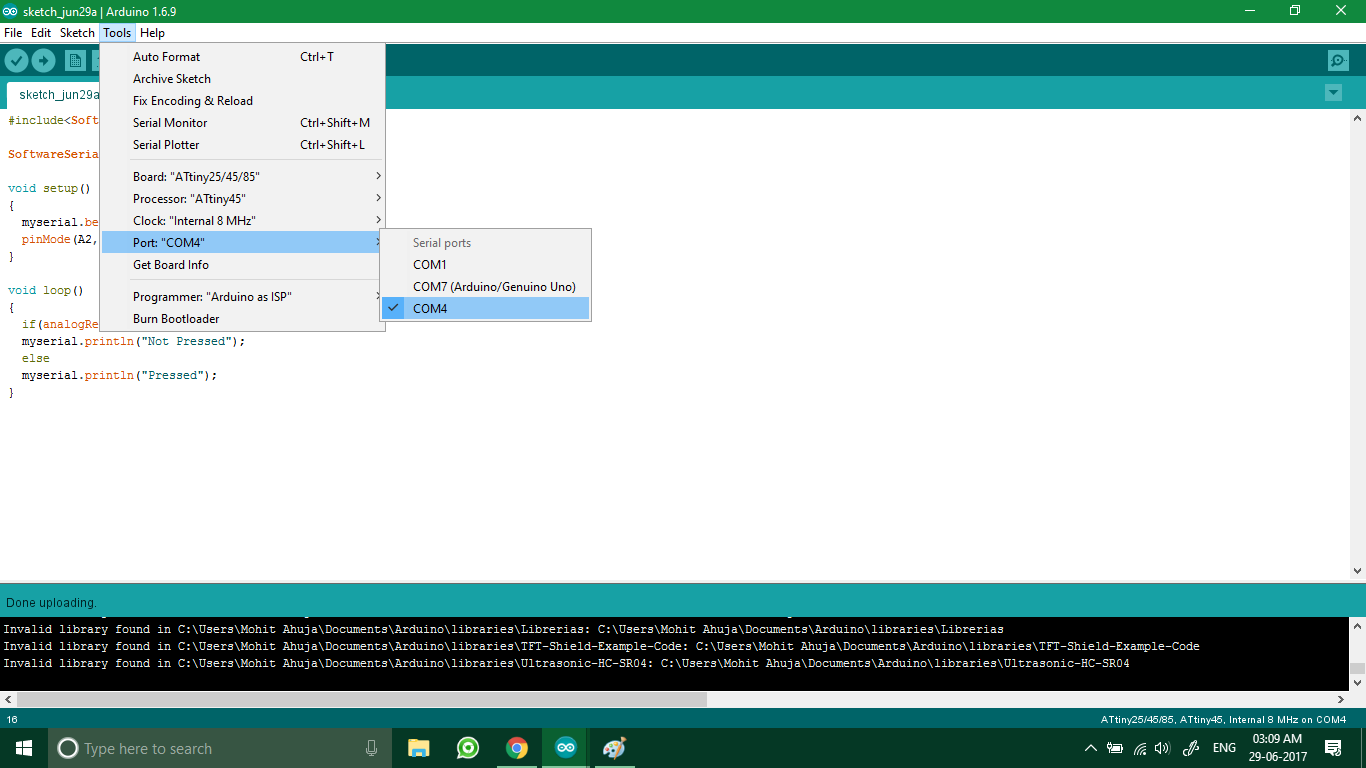Click the line number 16 in status bar
The image size is (1366, 768).
pos(12,719)
